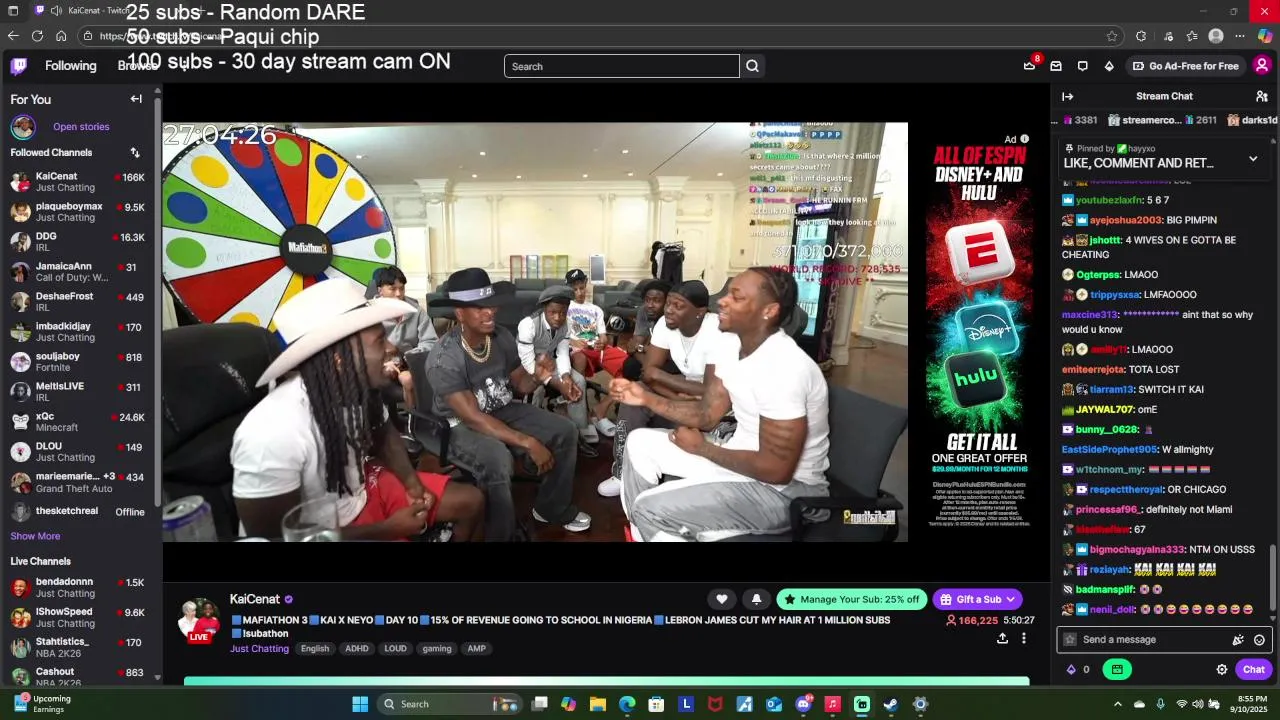1280x720 pixels.
Task: Open DDG channel in sidebar
Action: point(80,242)
